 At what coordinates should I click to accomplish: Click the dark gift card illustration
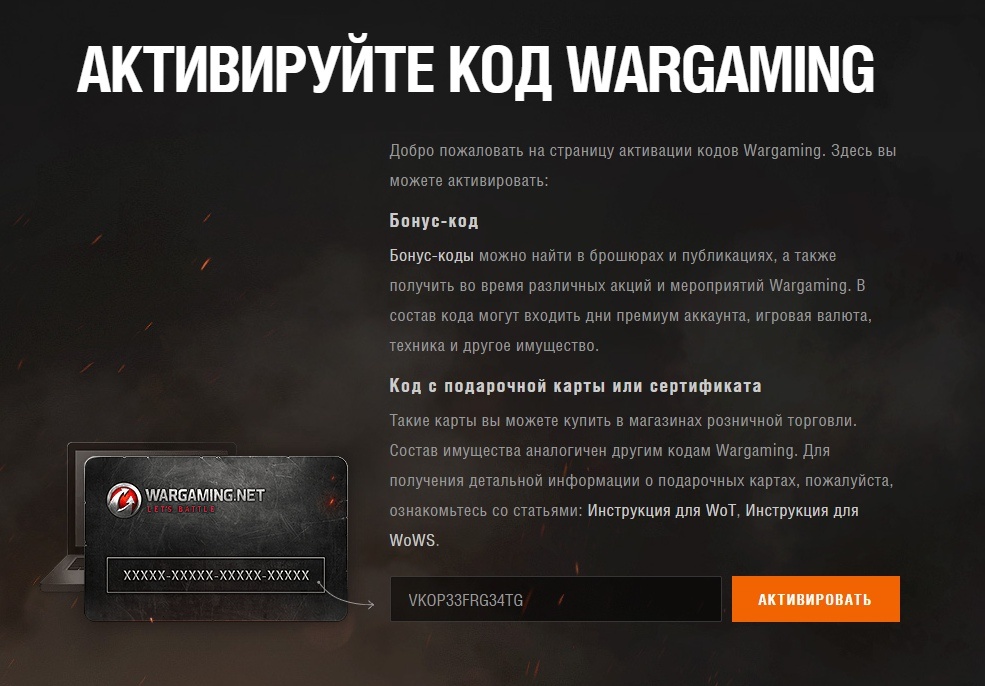coord(215,538)
